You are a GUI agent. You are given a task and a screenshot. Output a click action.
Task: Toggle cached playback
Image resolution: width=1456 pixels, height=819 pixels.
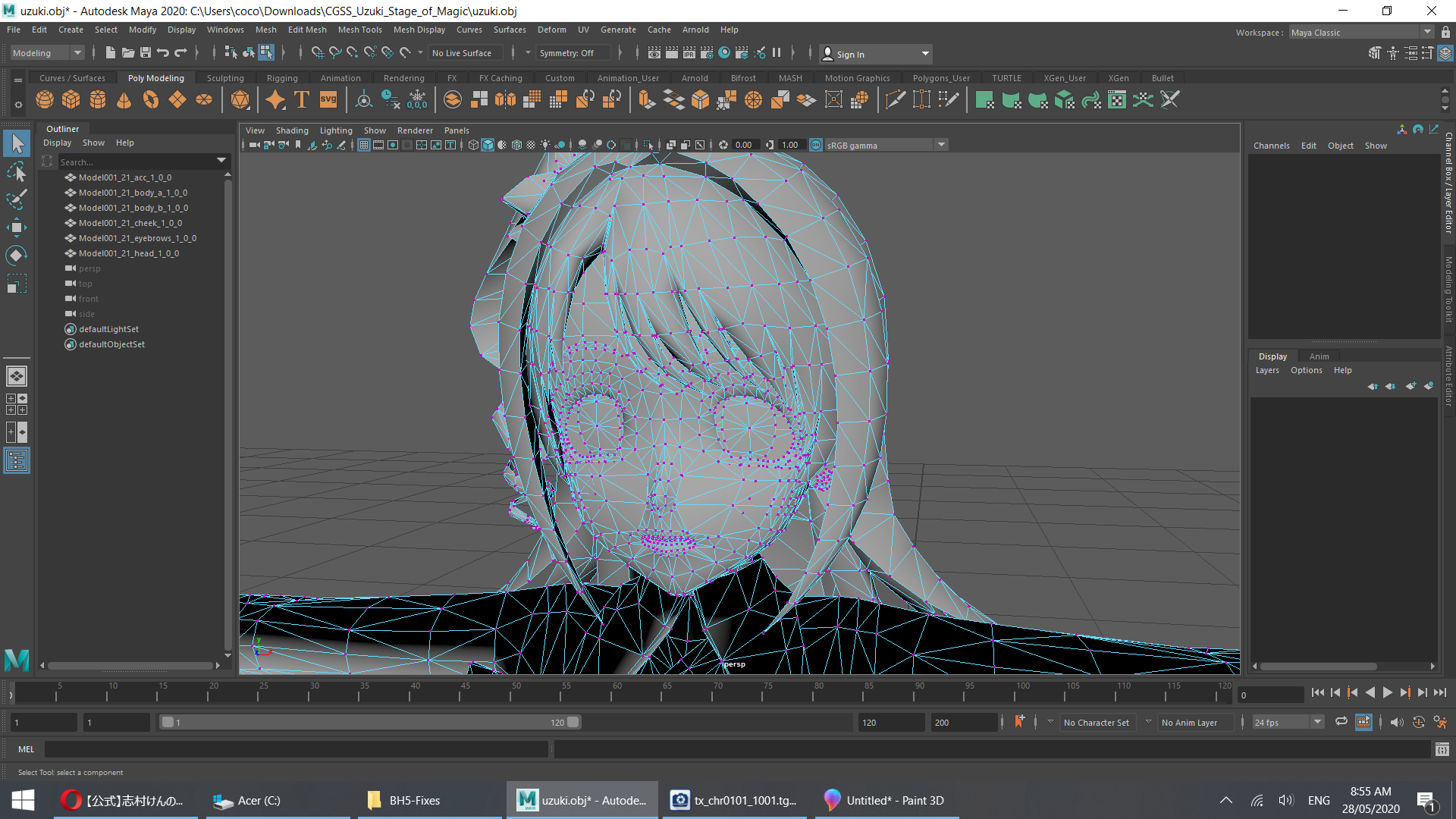1363,722
